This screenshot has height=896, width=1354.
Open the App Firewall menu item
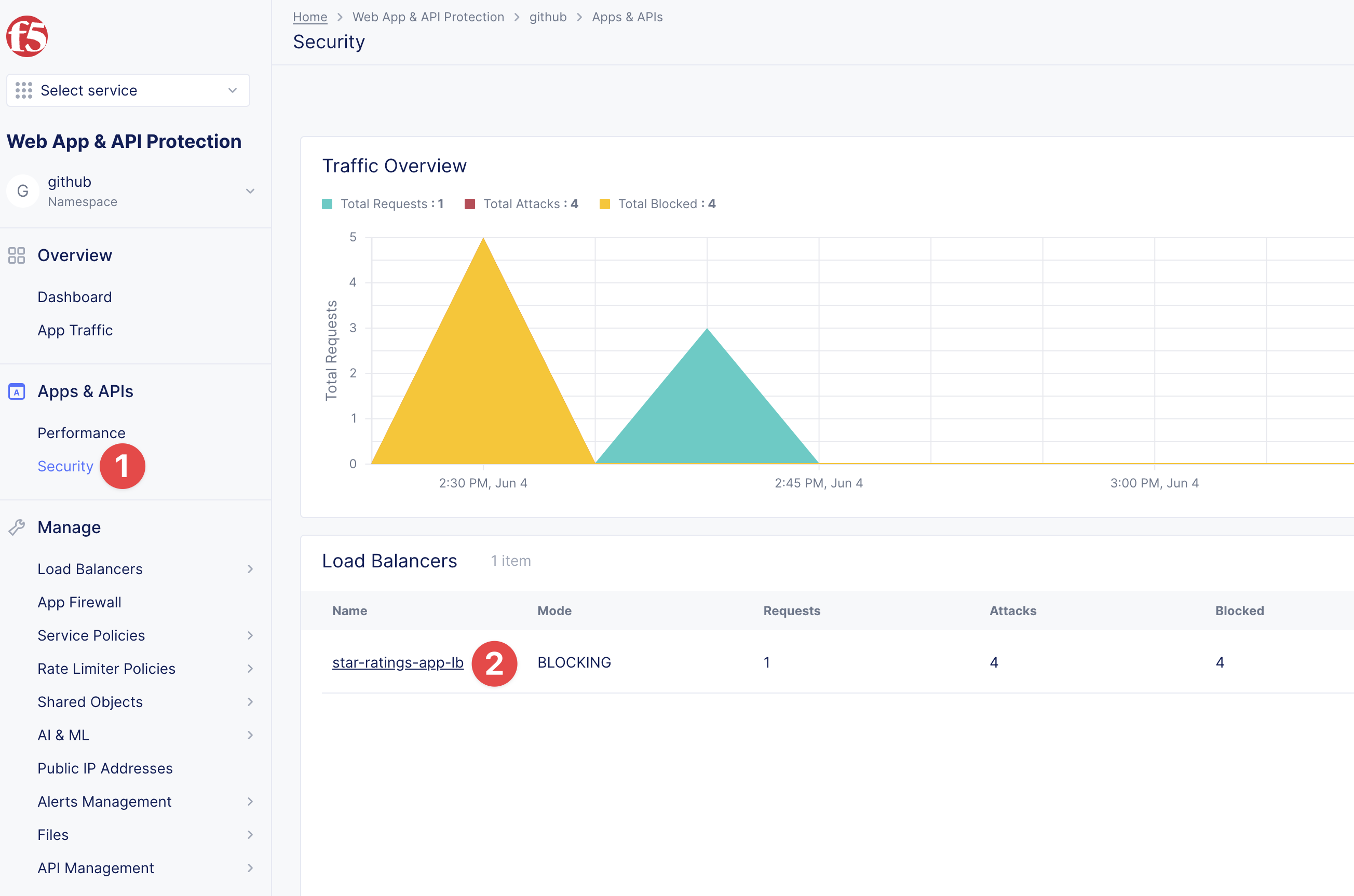click(79, 602)
